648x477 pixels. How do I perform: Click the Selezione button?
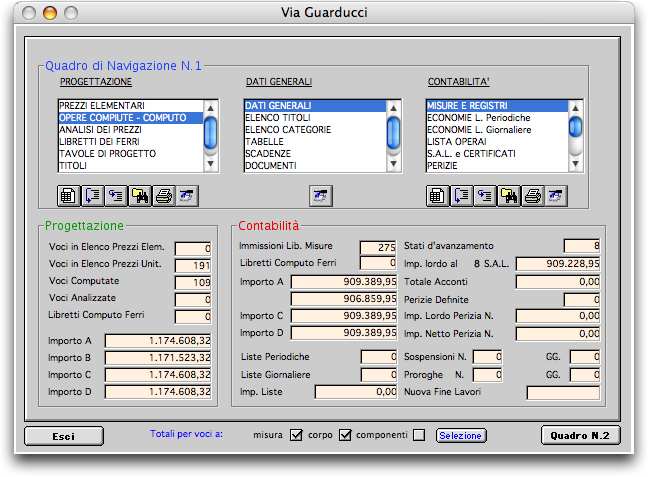pos(461,436)
